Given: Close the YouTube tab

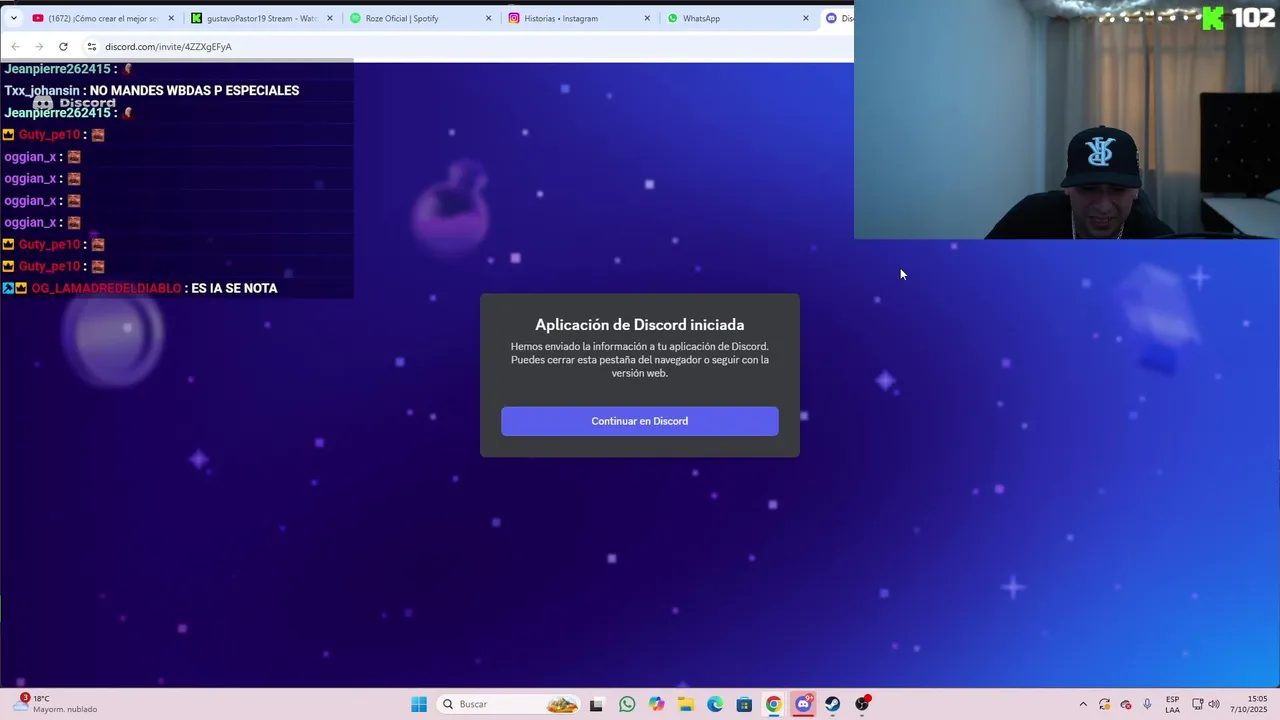Looking at the screenshot, I should (171, 18).
